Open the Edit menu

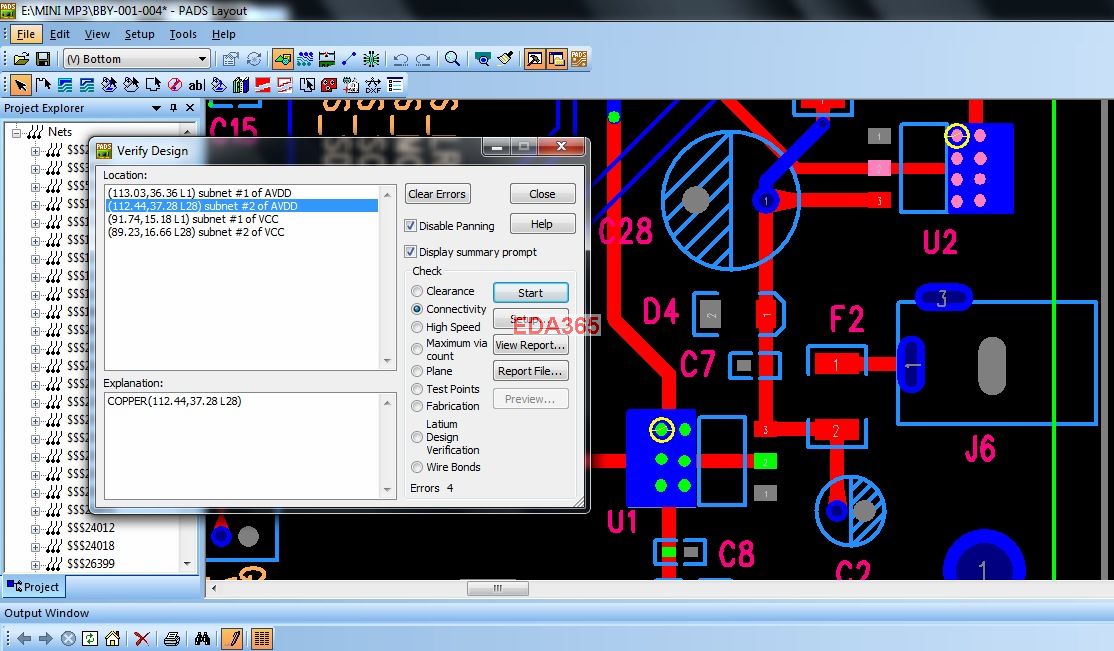(x=60, y=34)
